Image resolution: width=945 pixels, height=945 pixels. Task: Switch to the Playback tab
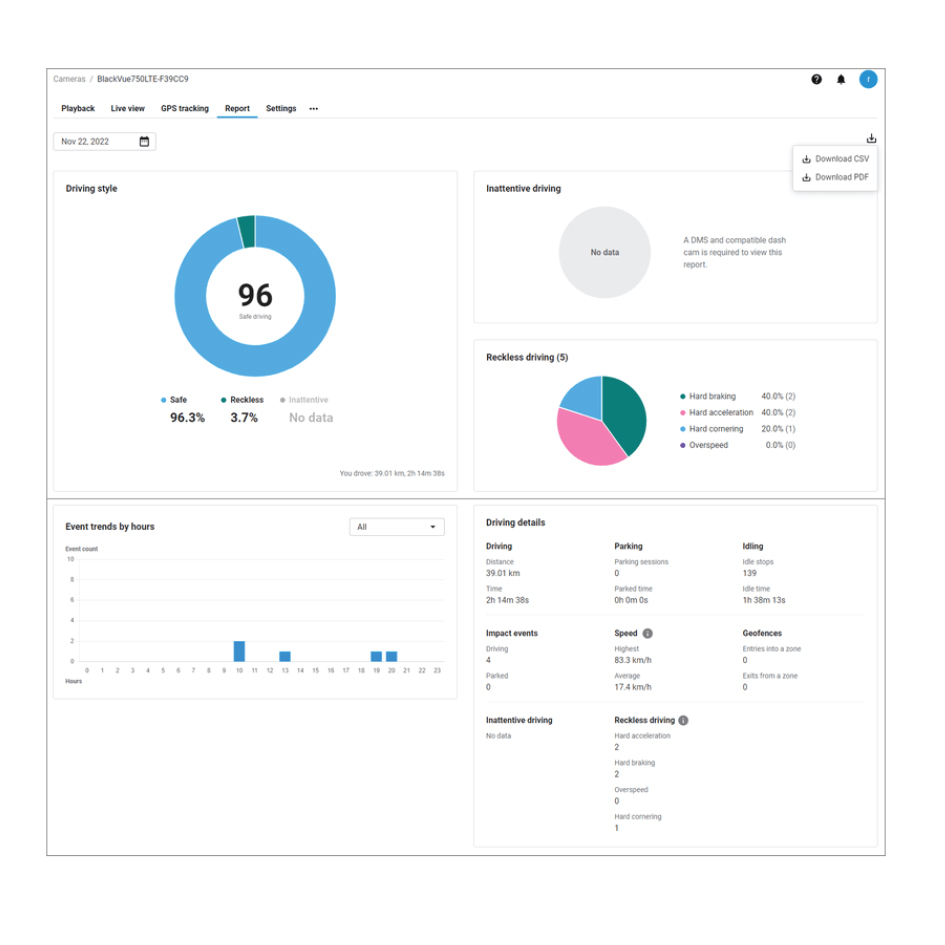78,109
